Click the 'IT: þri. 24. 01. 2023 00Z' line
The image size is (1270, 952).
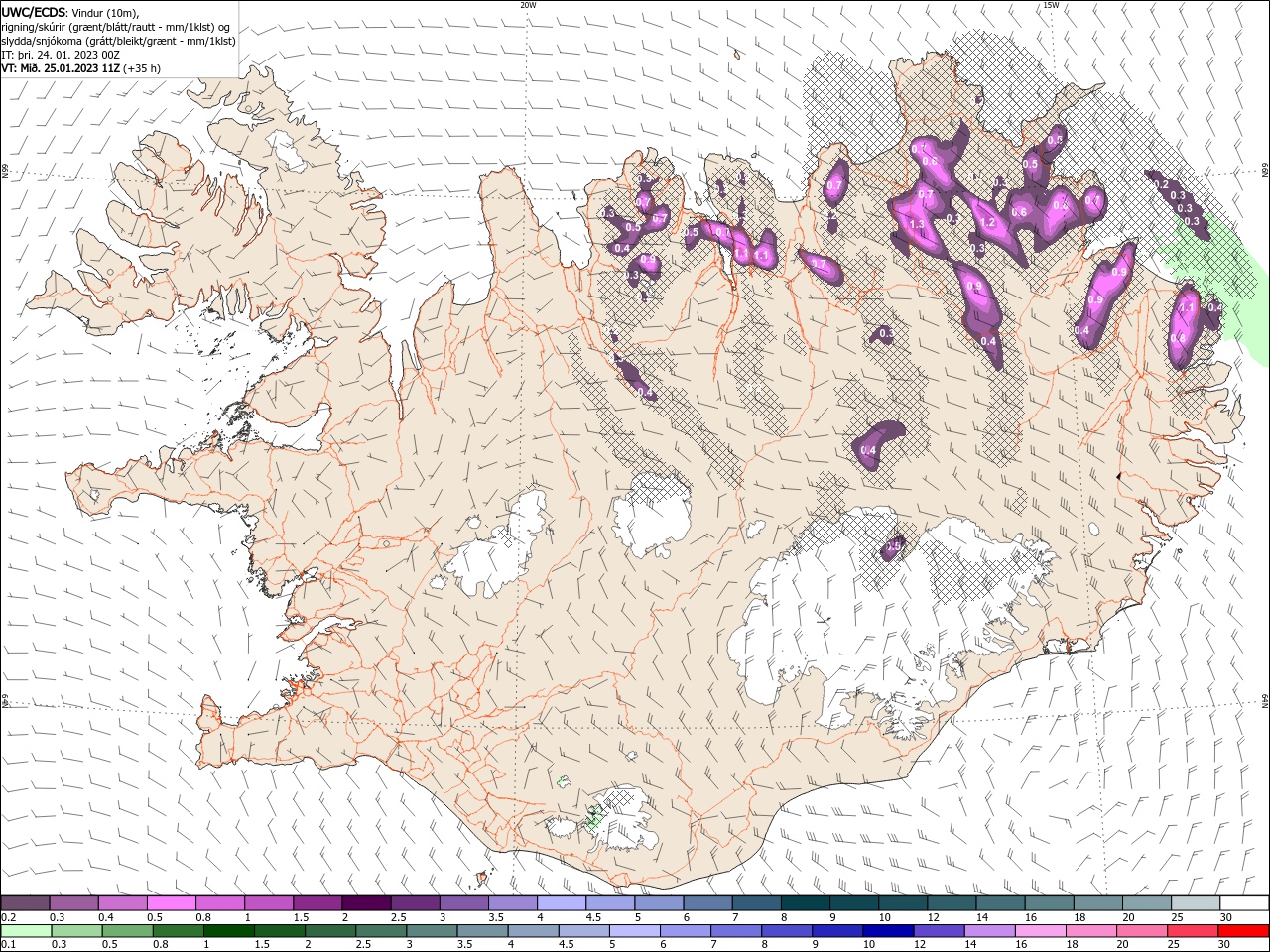(61, 55)
